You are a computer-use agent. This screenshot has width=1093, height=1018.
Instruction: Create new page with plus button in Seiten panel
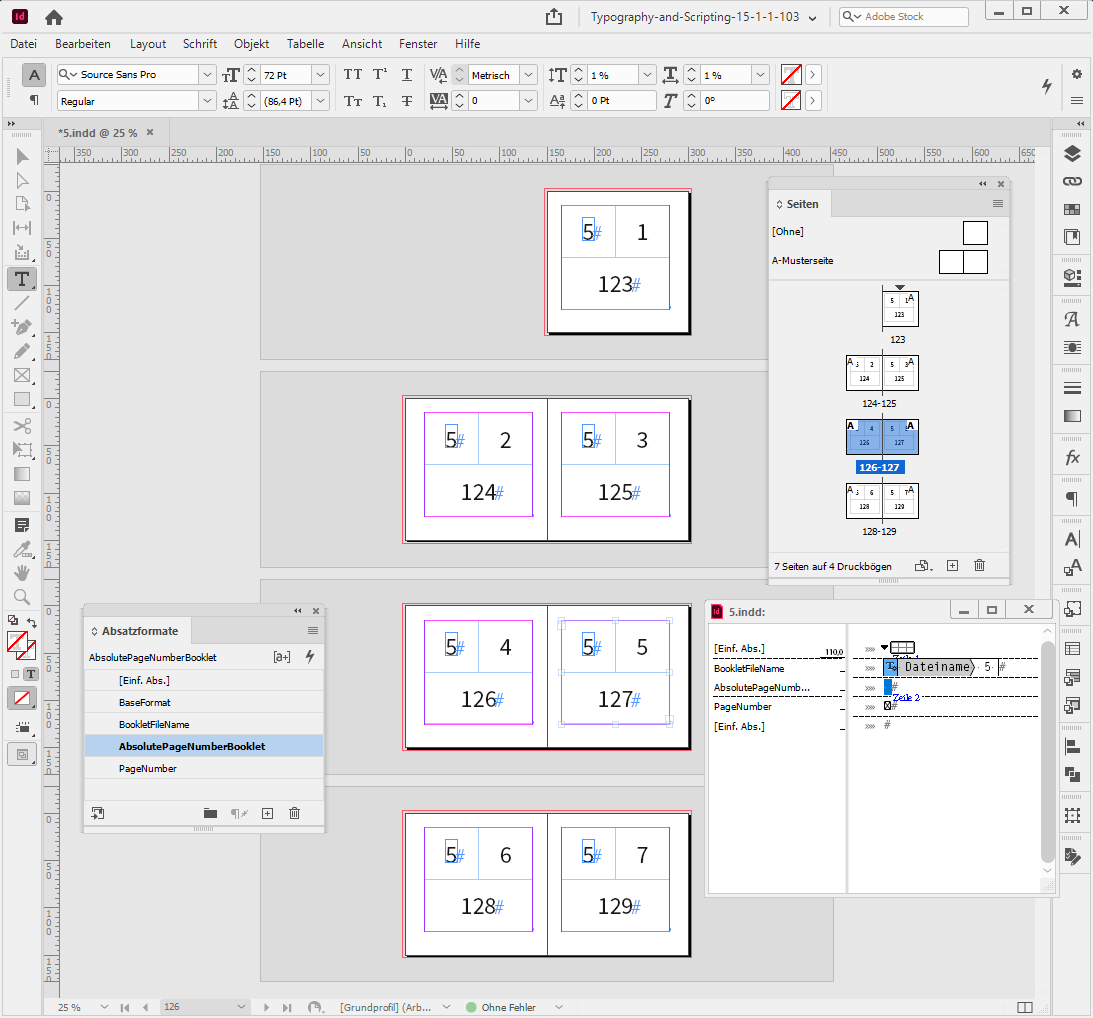952,565
